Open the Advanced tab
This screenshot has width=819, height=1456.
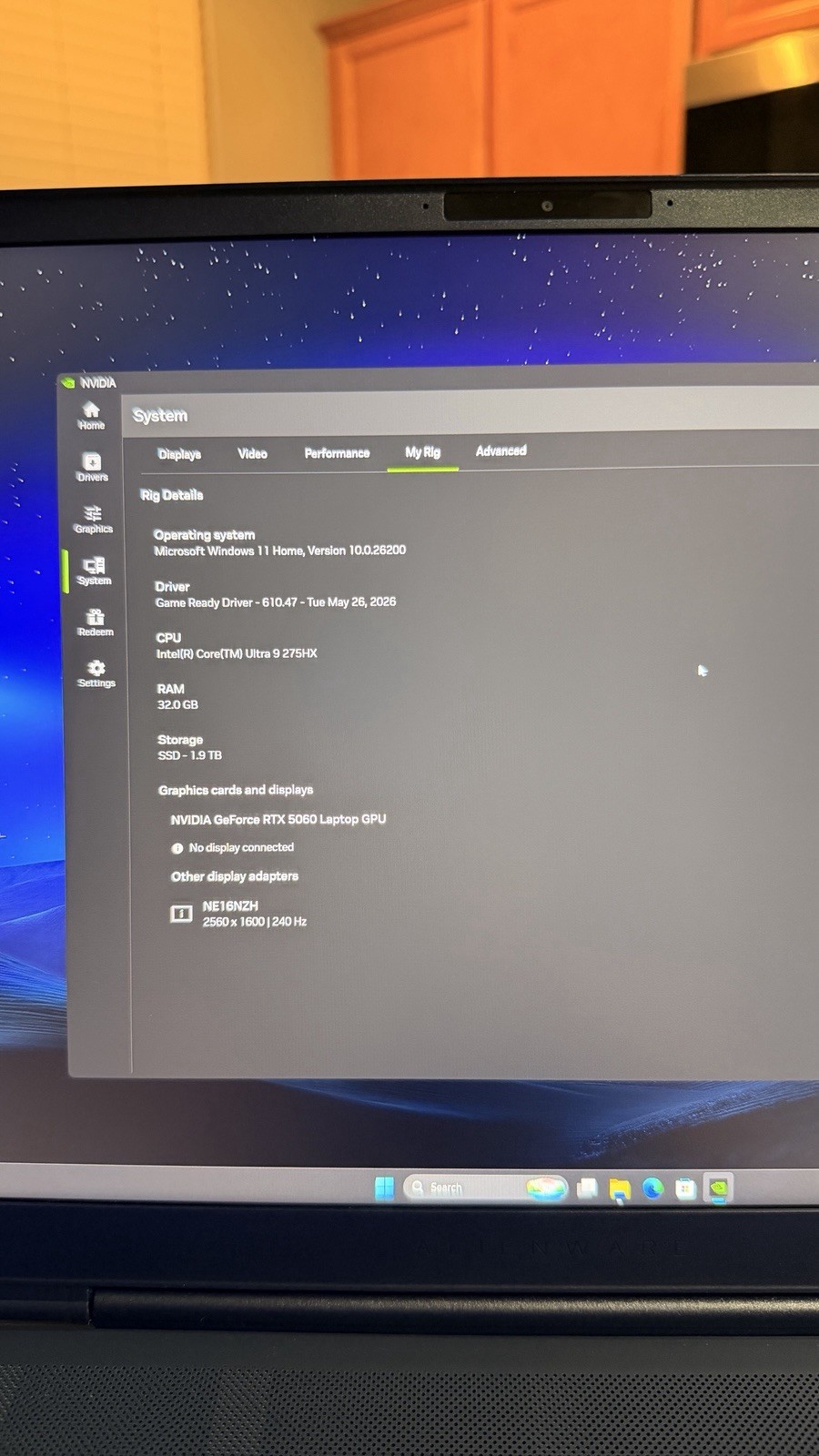500,450
